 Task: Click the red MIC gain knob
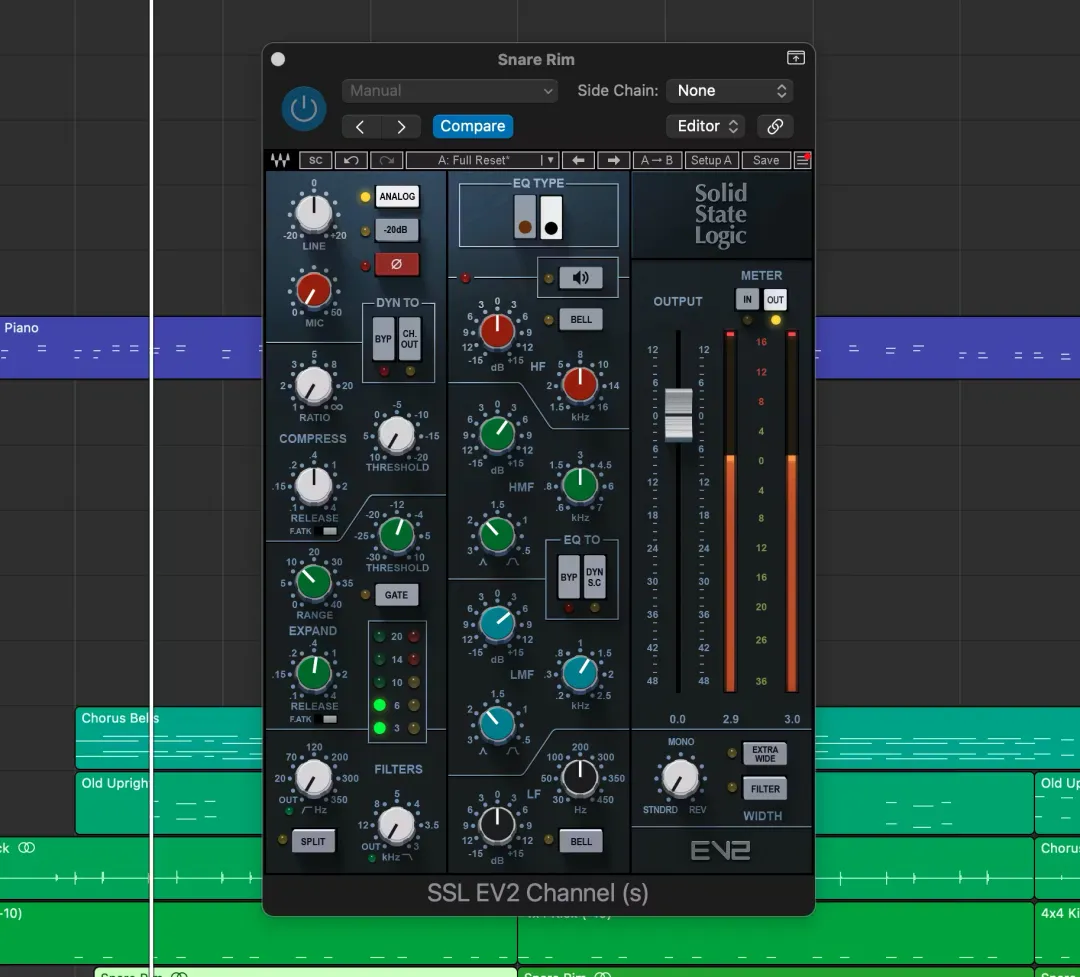[313, 290]
